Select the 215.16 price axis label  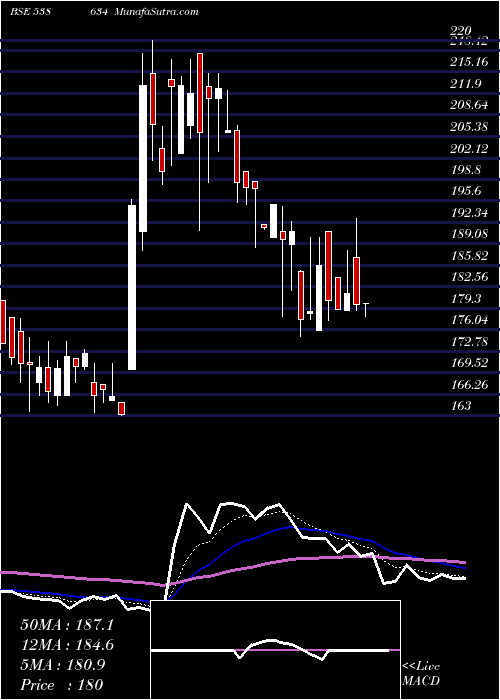pyautogui.click(x=469, y=62)
